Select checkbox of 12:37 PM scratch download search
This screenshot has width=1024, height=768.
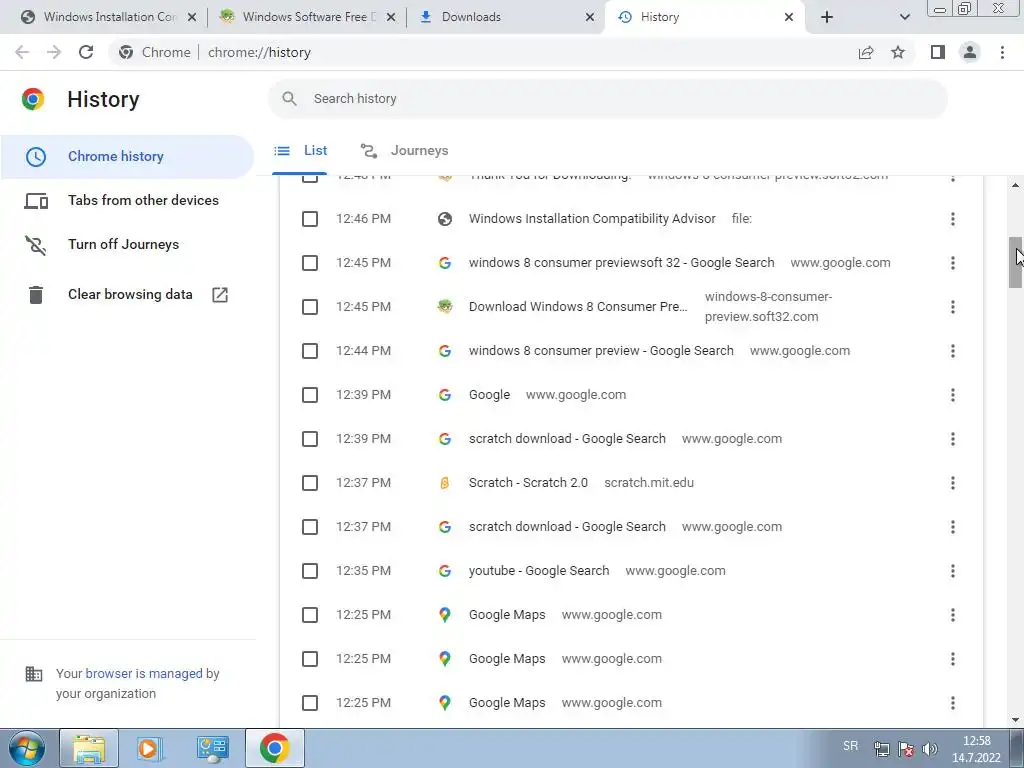pyautogui.click(x=310, y=527)
